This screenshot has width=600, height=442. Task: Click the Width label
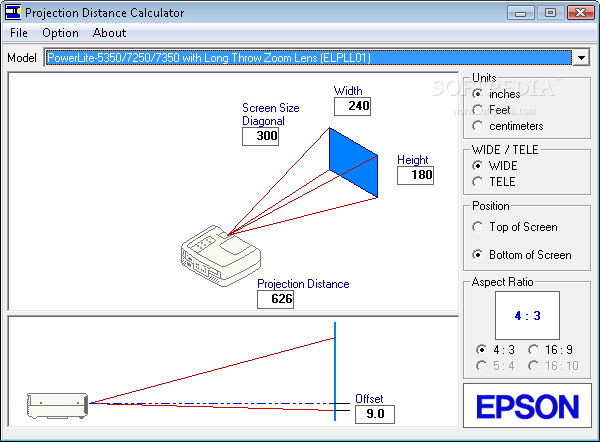pyautogui.click(x=348, y=91)
